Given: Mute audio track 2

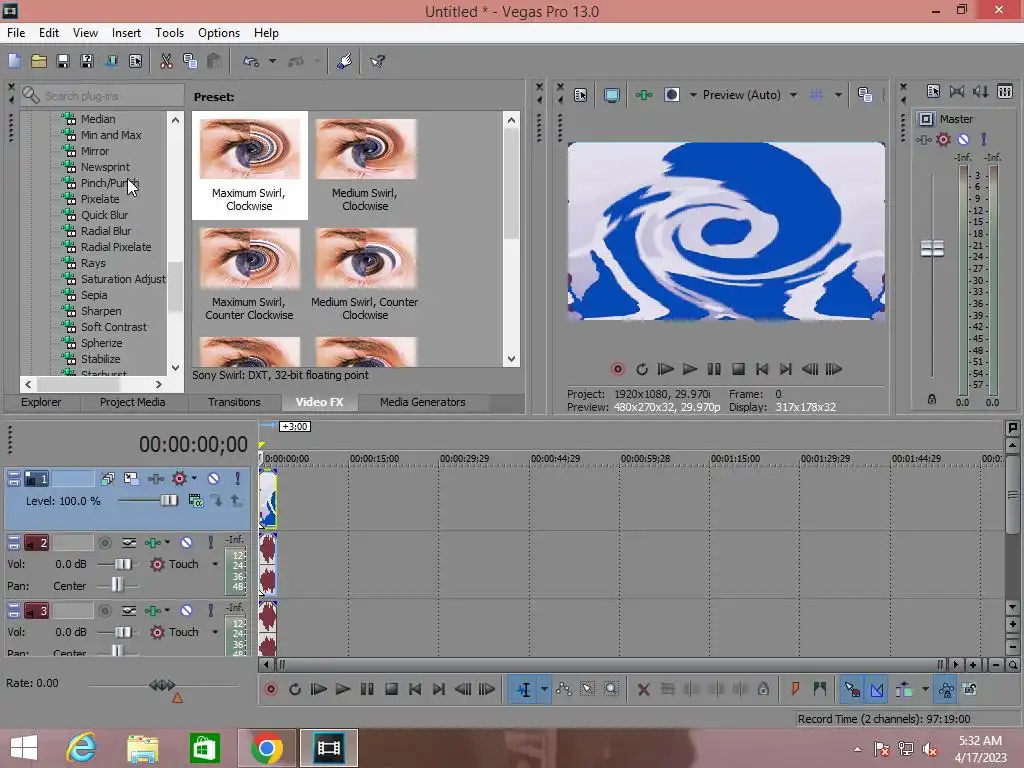Looking at the screenshot, I should click(186, 543).
